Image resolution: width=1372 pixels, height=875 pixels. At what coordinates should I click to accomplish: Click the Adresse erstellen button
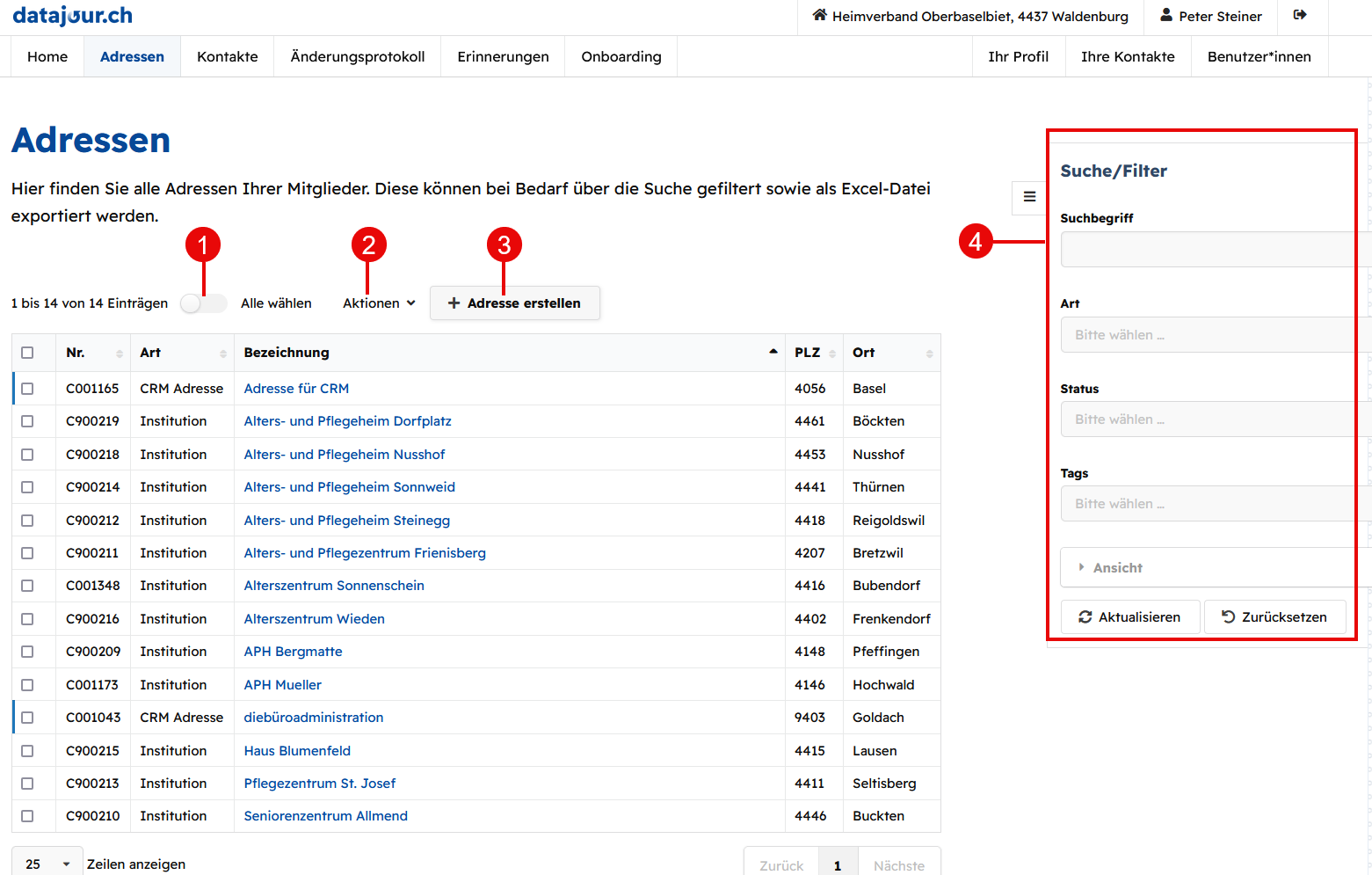point(515,303)
